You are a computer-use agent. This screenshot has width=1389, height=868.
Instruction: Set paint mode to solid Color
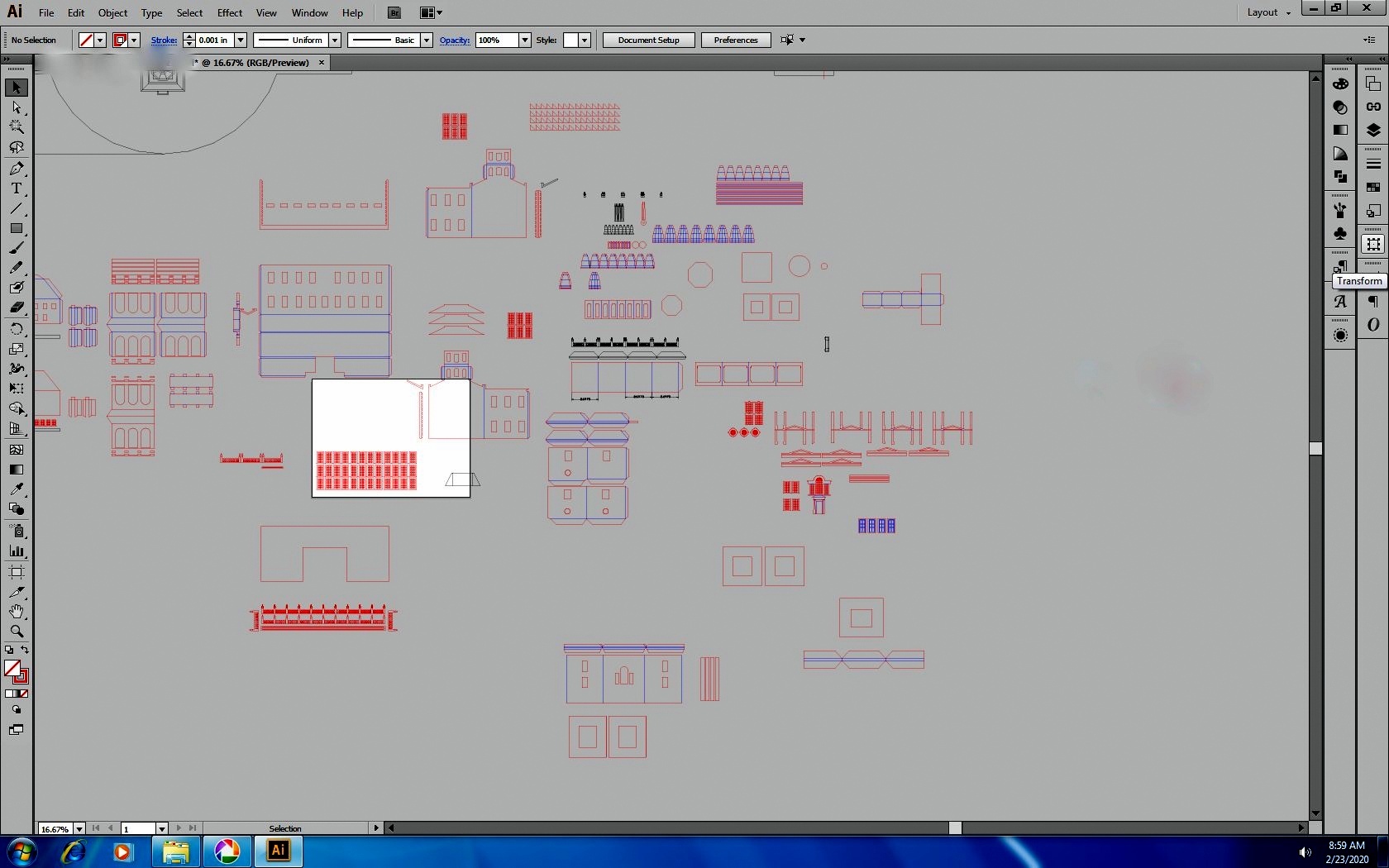pyautogui.click(x=9, y=694)
